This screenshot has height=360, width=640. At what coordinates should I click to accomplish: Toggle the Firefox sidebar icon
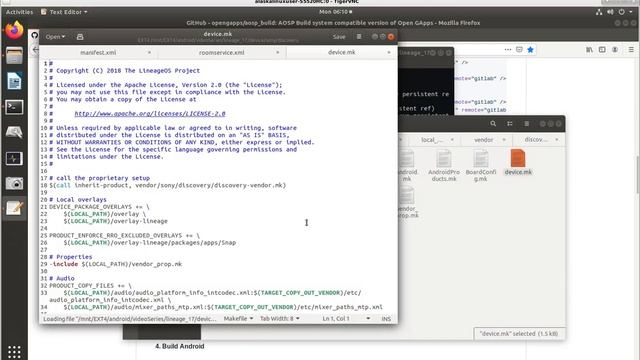(602, 50)
